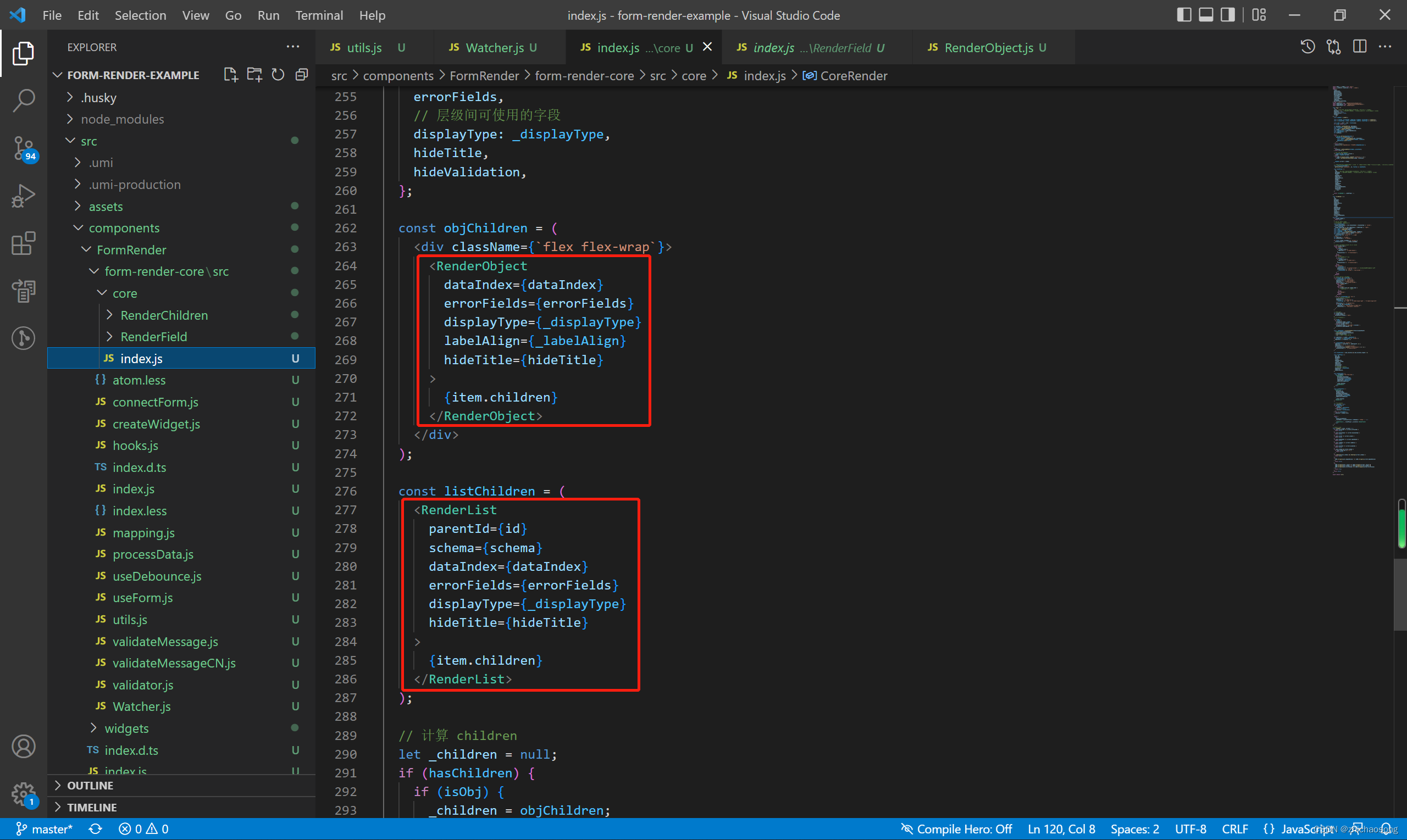Expand the RenderChildren folder

point(181,315)
